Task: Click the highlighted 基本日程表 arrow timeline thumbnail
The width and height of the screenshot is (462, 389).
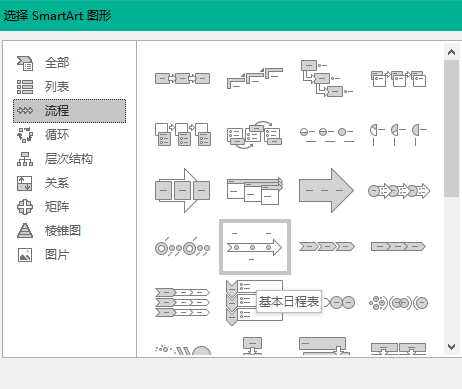Action: (255, 247)
